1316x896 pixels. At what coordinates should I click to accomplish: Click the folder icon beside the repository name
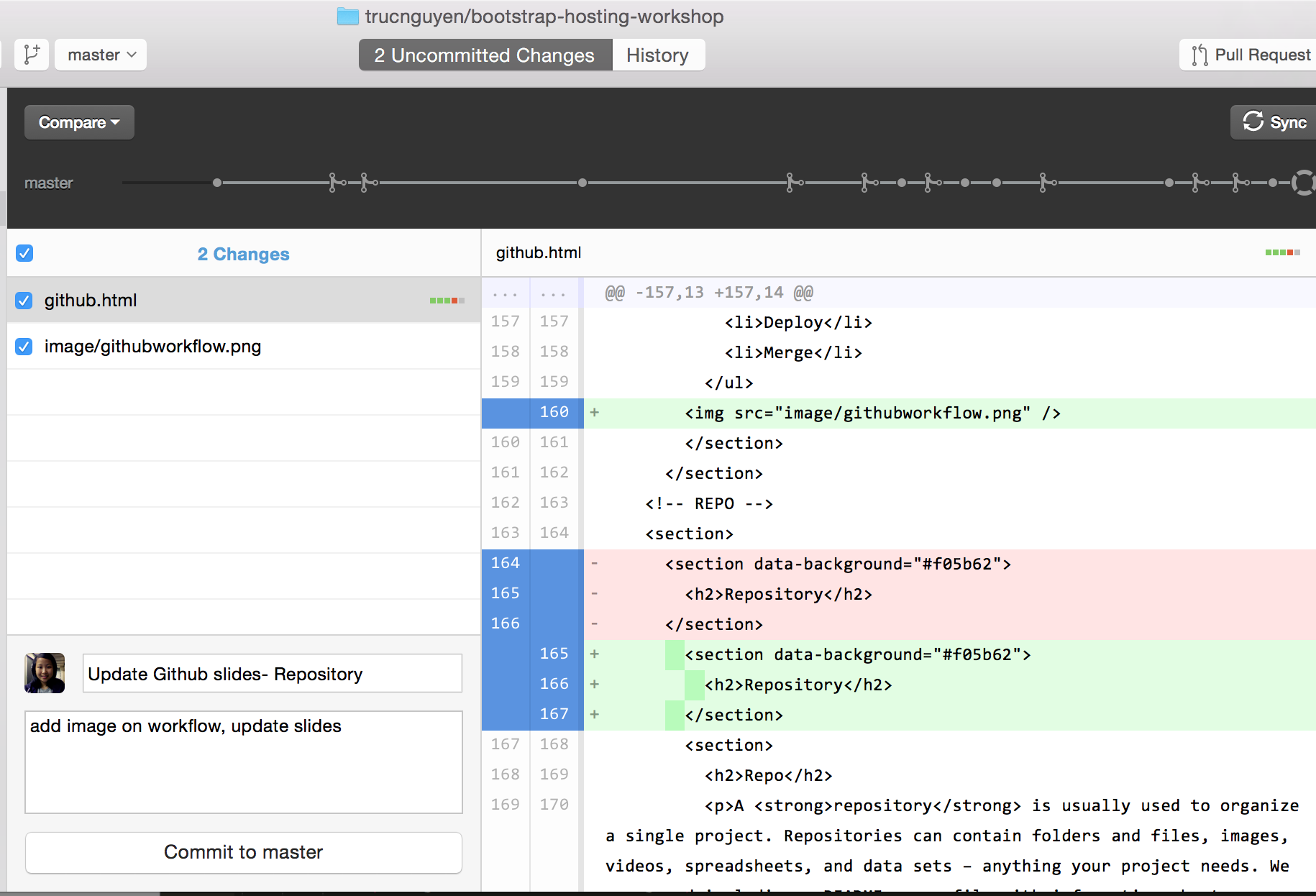coord(348,16)
